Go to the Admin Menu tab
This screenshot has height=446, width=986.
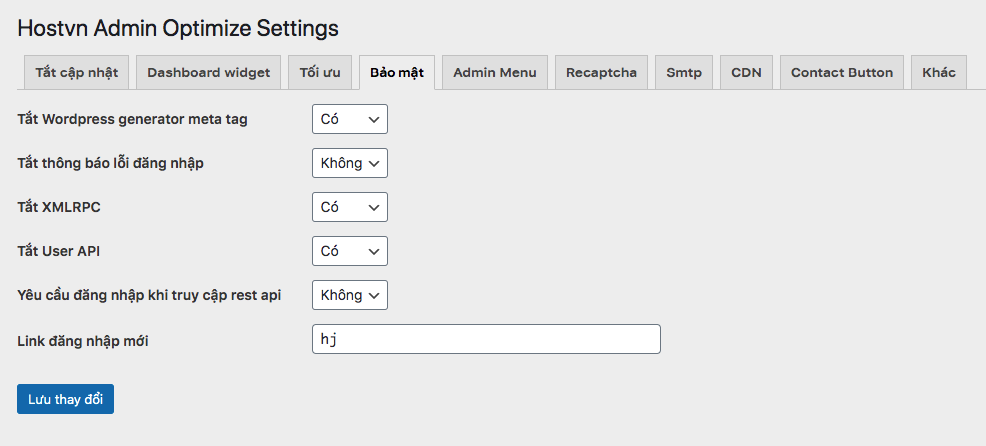tap(495, 72)
